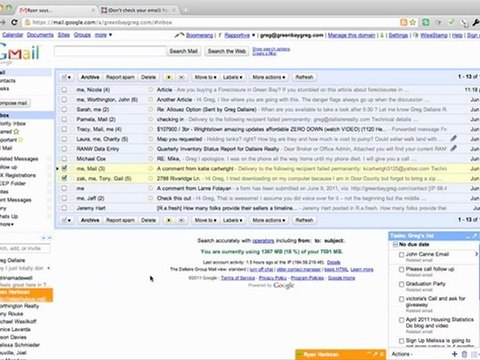Click the green checkmark extension icon
This screenshot has height=360, width=480.
point(451,22)
